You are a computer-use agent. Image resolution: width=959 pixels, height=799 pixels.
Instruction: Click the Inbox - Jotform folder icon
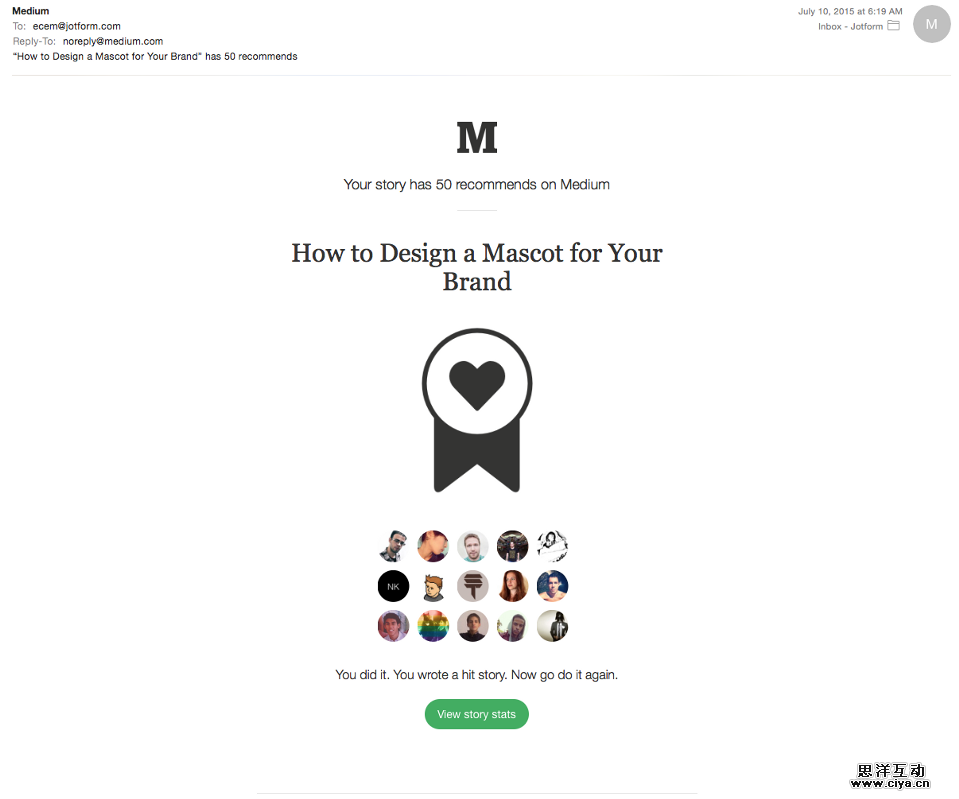click(x=894, y=26)
